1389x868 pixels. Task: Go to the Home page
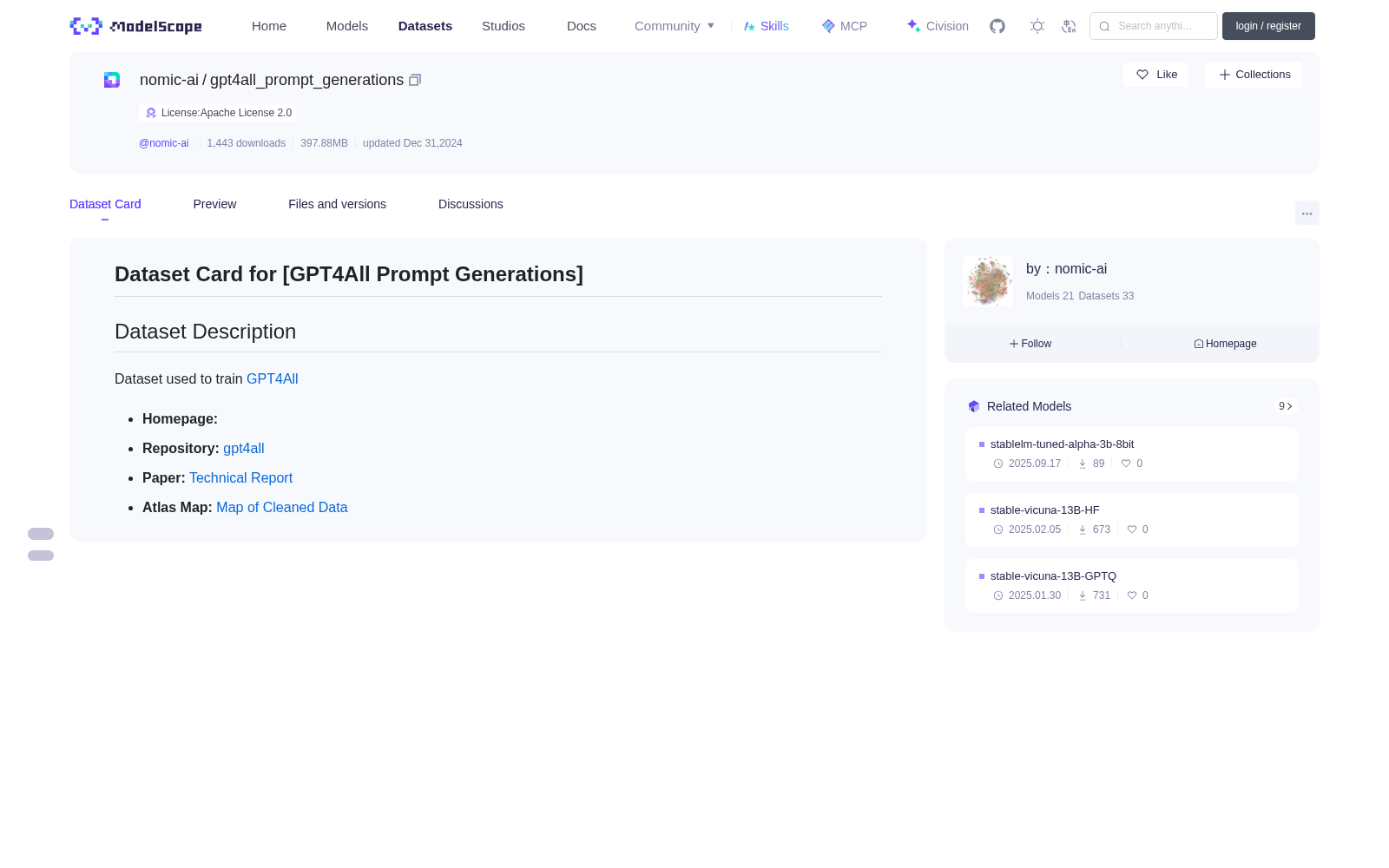[269, 26]
